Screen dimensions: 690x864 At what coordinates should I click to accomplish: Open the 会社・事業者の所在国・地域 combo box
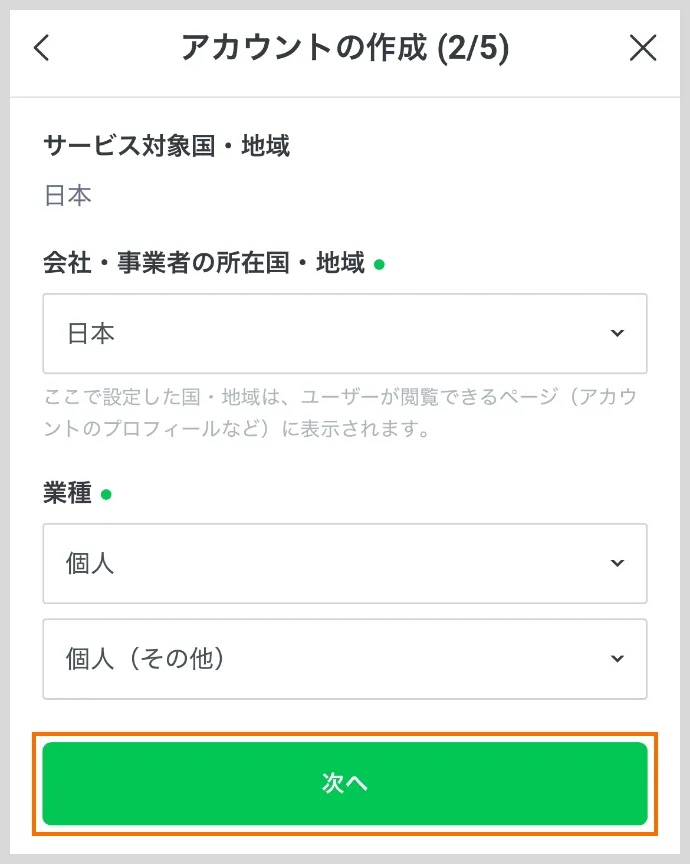pyautogui.click(x=345, y=334)
